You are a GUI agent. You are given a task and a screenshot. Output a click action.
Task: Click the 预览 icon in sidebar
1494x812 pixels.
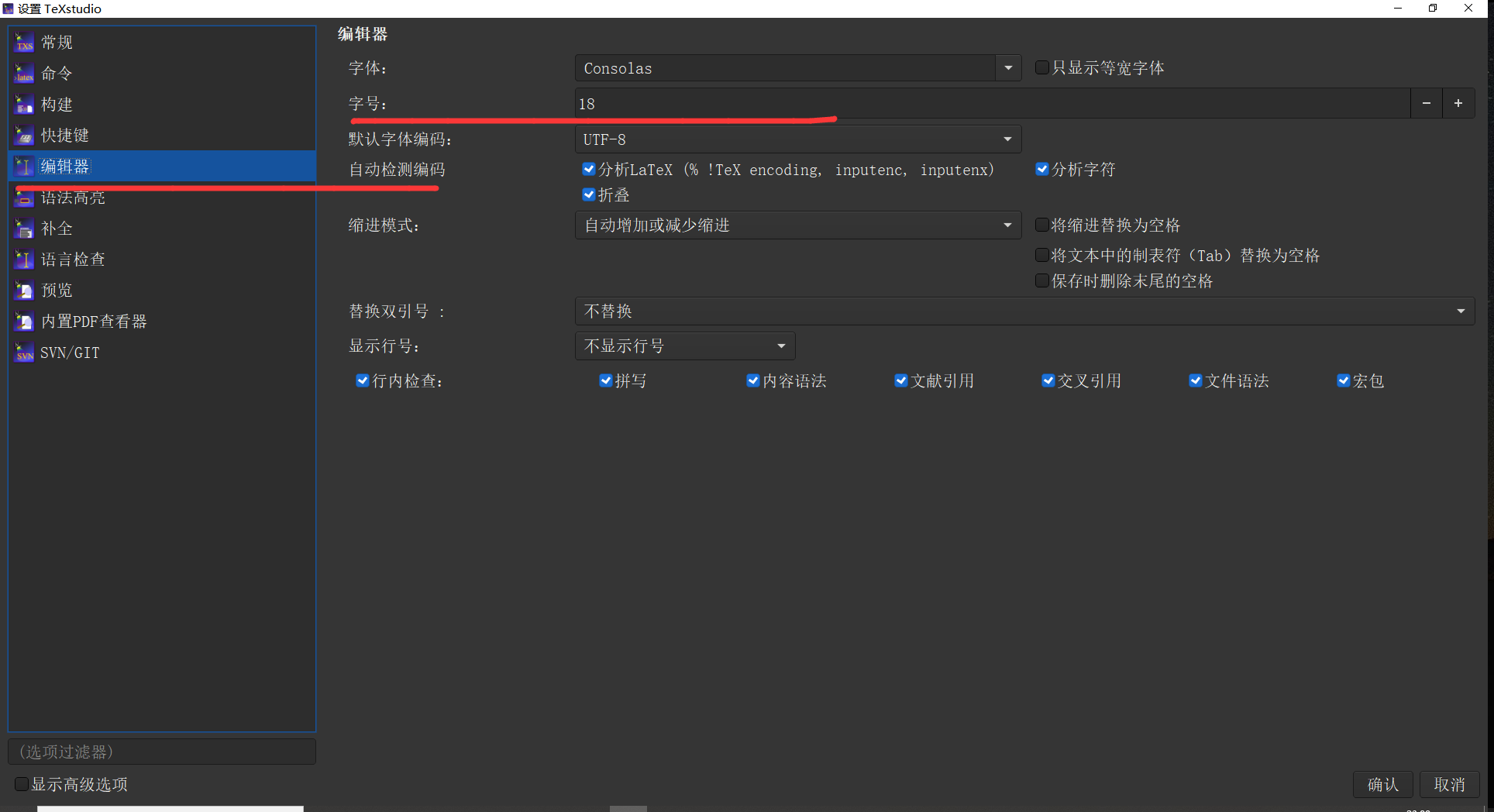pyautogui.click(x=25, y=291)
